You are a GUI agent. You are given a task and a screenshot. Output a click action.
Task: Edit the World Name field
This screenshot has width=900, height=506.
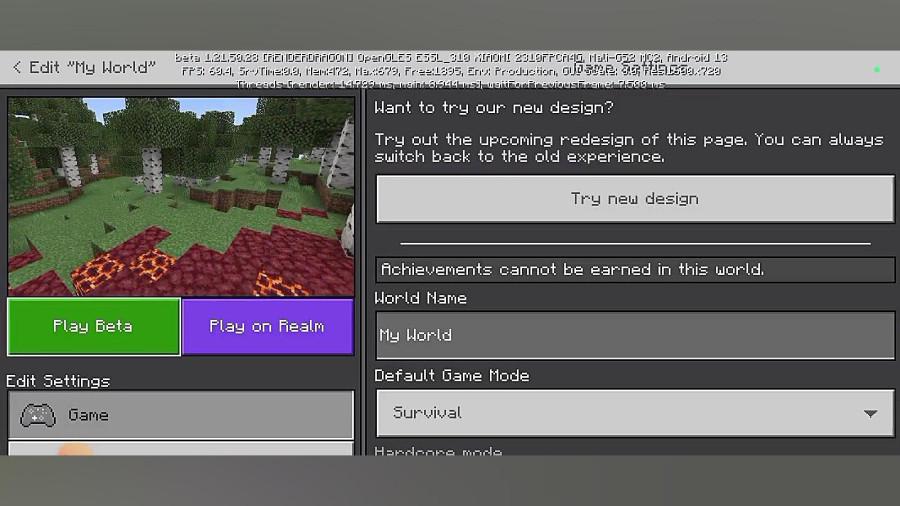pos(635,335)
